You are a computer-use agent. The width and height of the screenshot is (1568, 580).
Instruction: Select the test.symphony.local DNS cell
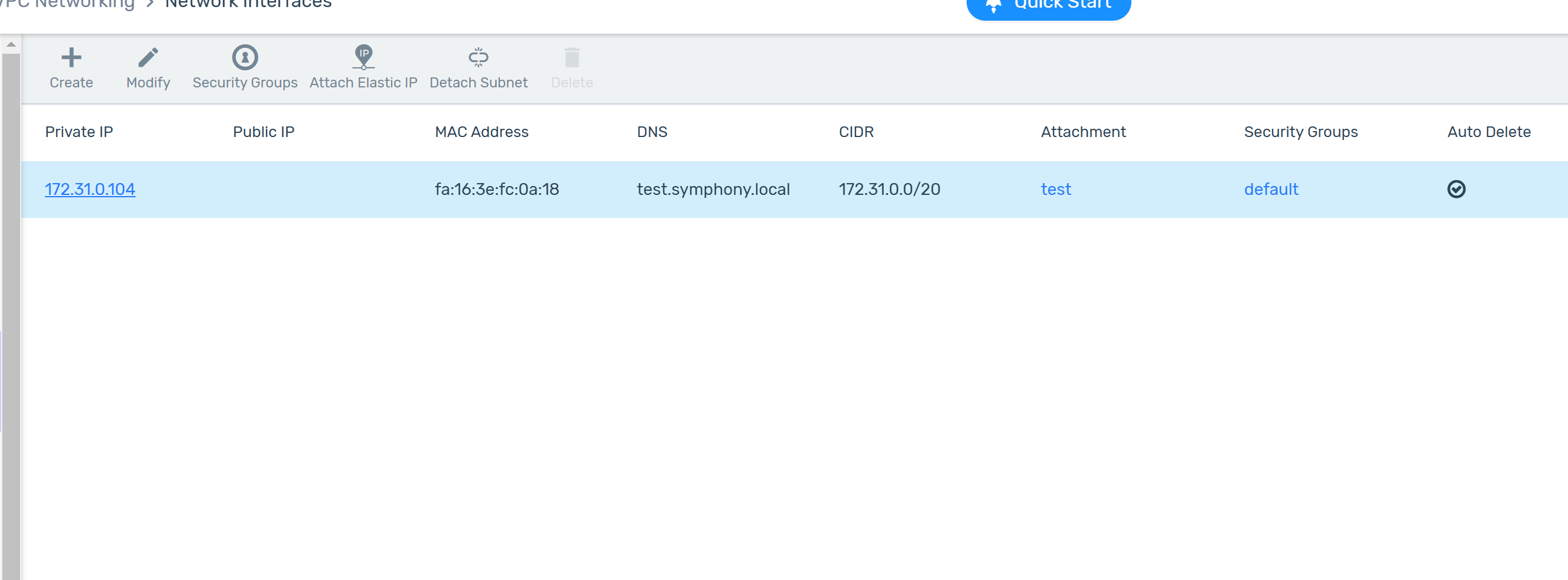pyautogui.click(x=713, y=189)
